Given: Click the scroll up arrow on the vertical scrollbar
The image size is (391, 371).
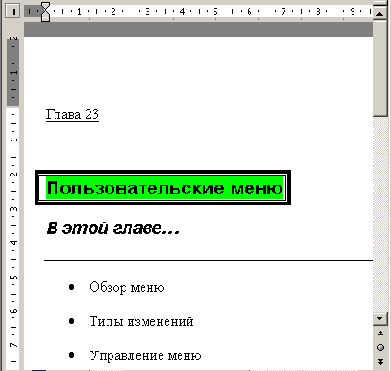Looking at the screenshot, I should (x=380, y=13).
